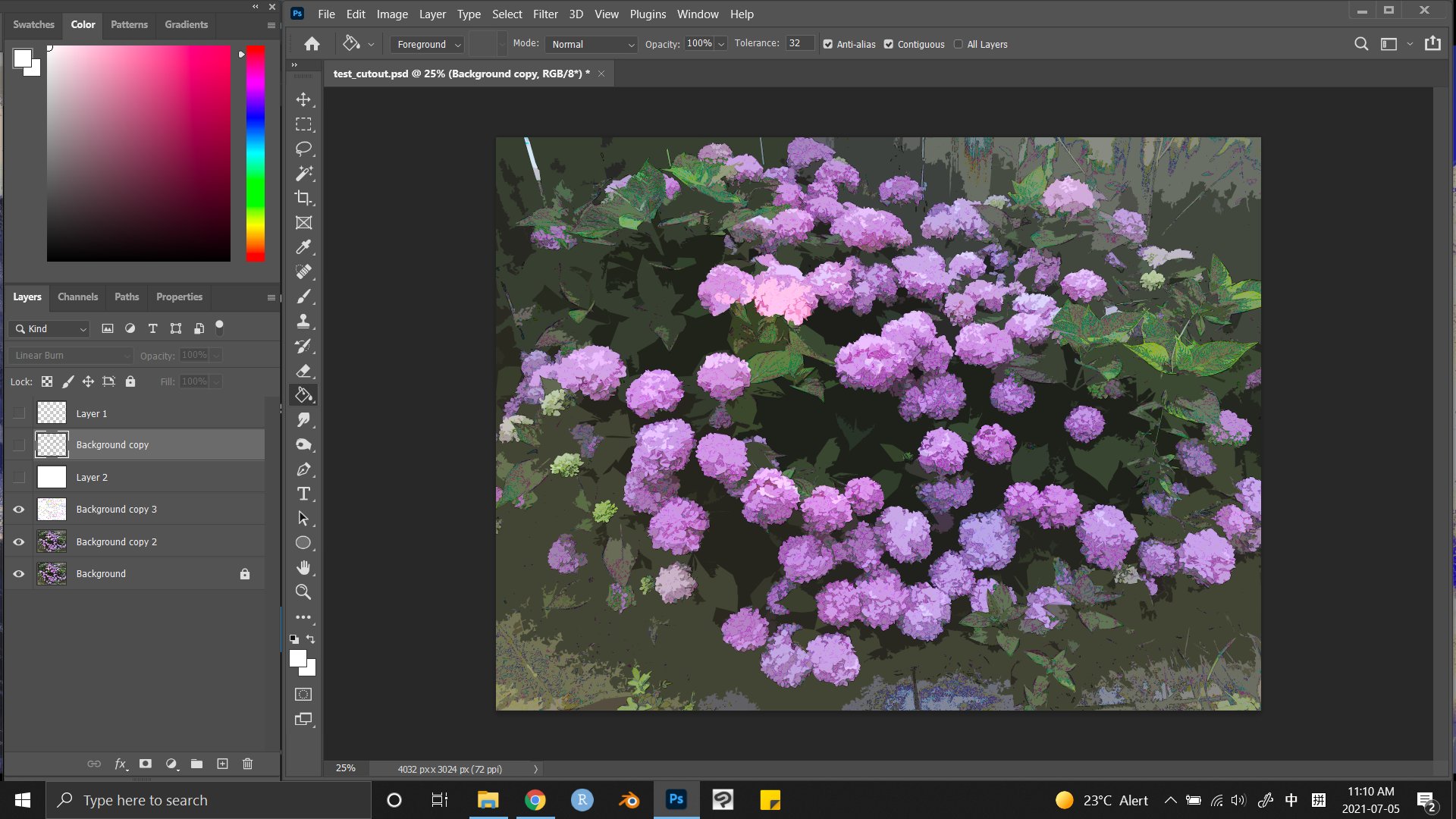Select the Move tool
The width and height of the screenshot is (1456, 819).
[x=303, y=99]
